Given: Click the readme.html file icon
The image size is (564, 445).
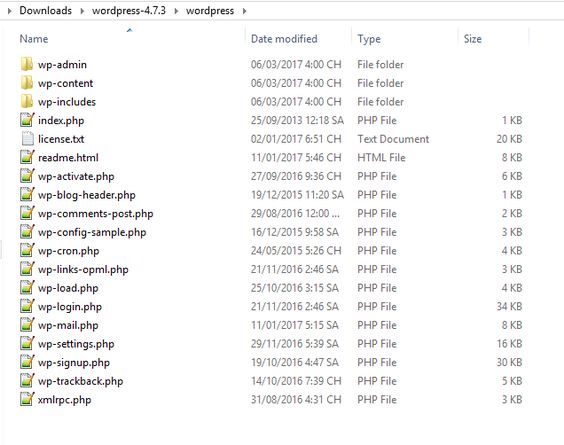Looking at the screenshot, I should pos(27,158).
